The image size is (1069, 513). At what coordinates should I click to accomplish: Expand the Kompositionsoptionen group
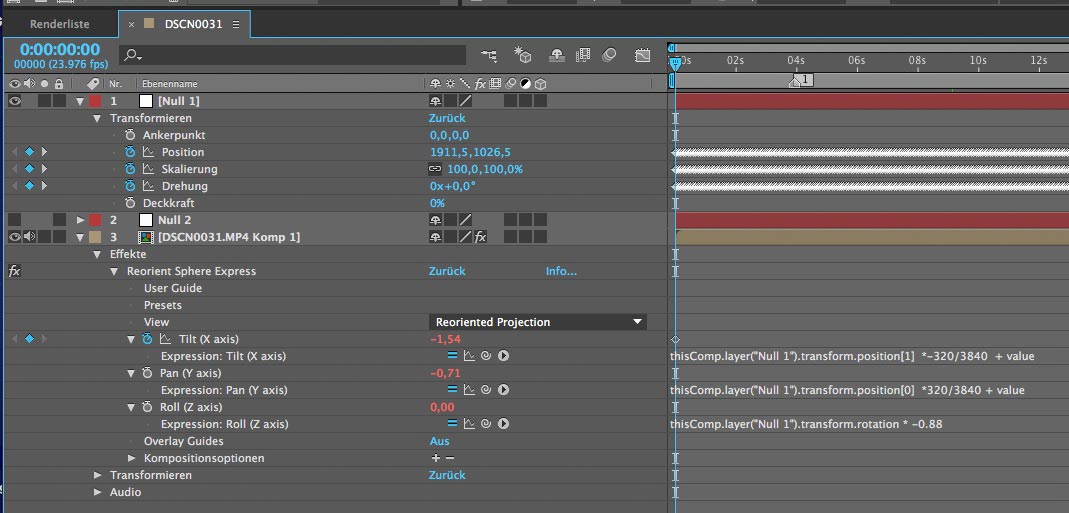click(132, 458)
